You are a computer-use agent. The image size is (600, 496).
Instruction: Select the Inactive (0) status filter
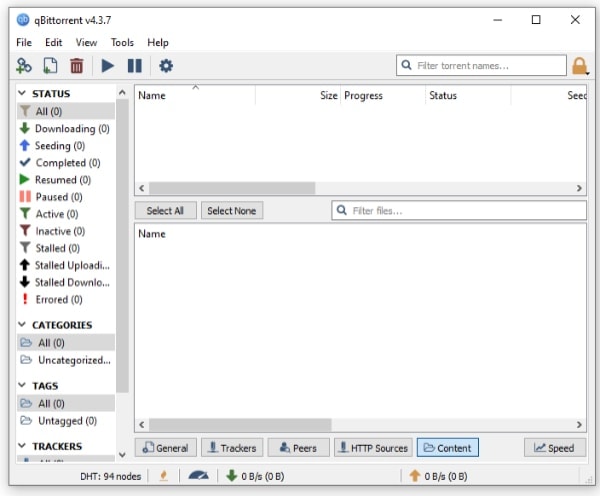click(x=65, y=231)
